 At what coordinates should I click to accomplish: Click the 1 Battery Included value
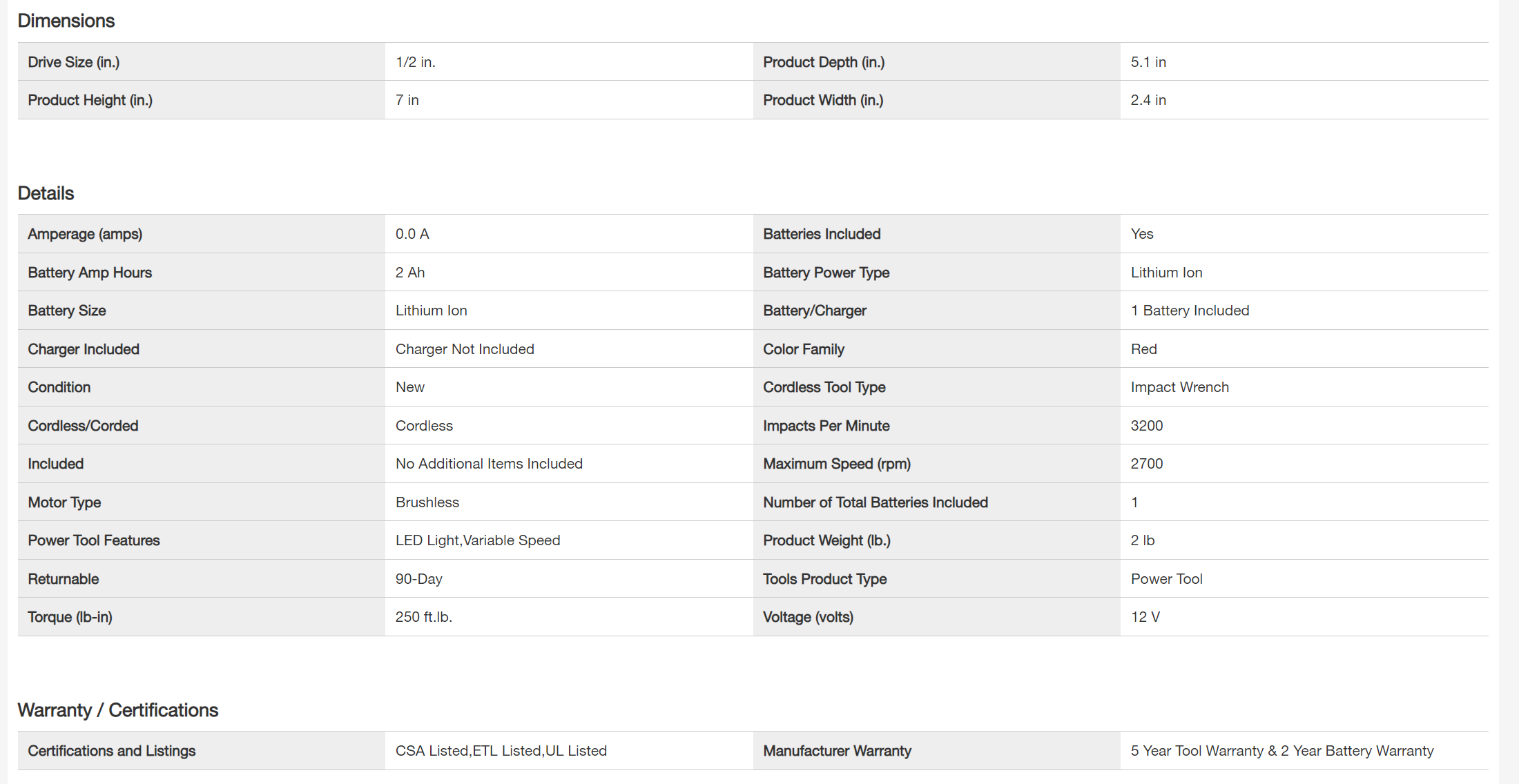click(x=1190, y=311)
